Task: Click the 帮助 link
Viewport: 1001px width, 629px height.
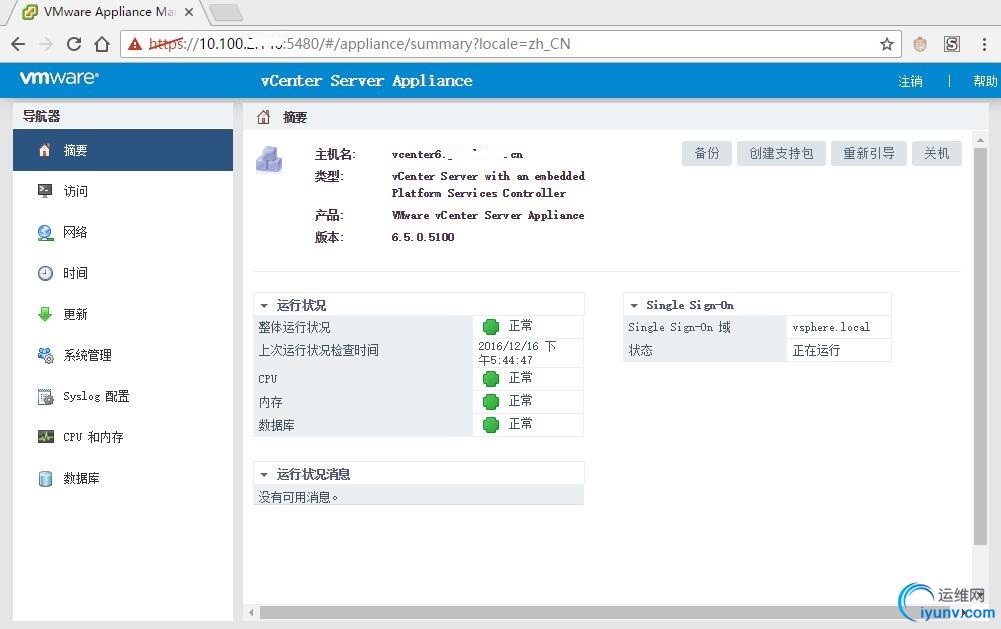Action: pos(984,81)
